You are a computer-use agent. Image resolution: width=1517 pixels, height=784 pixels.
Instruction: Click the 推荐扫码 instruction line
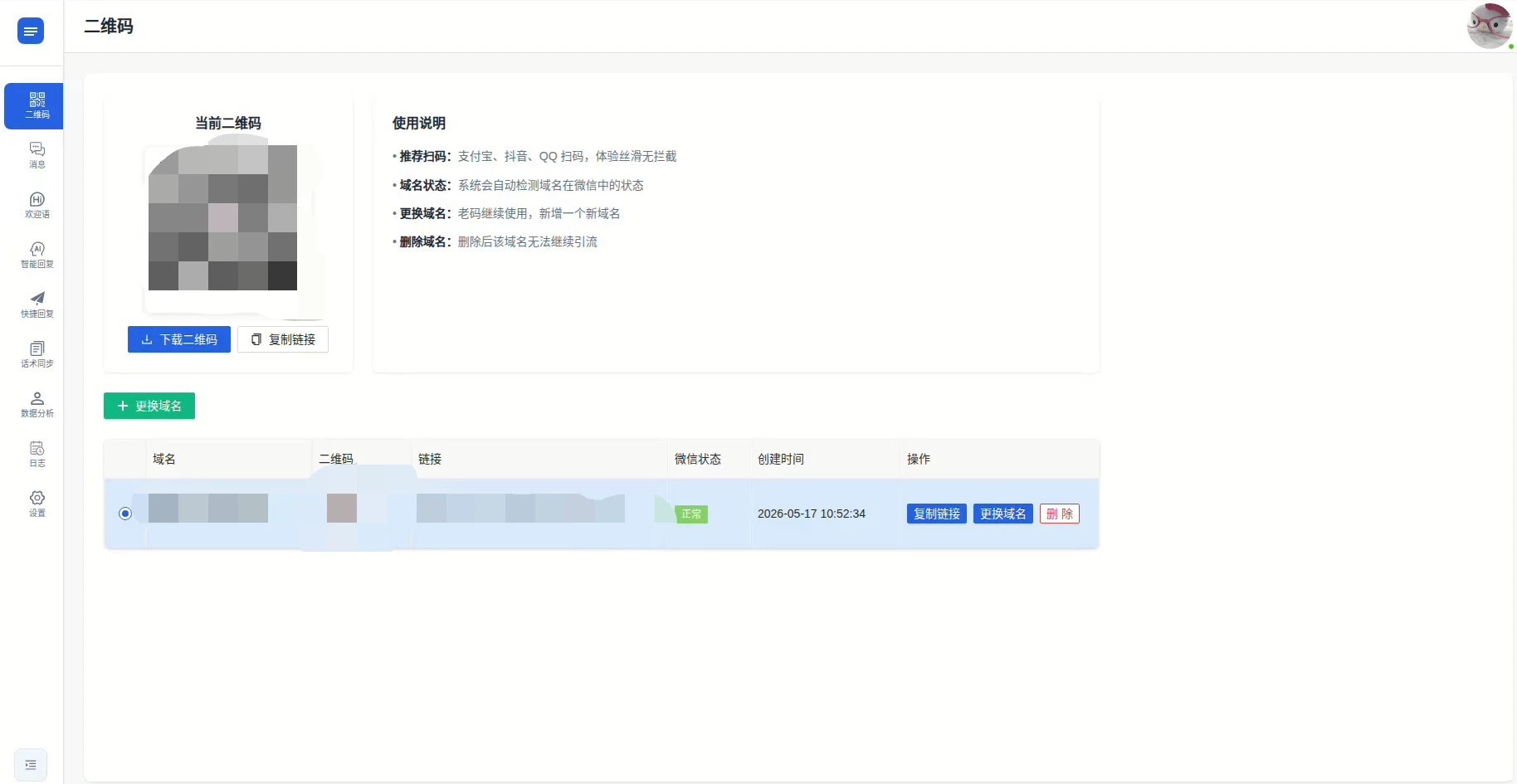(534, 156)
